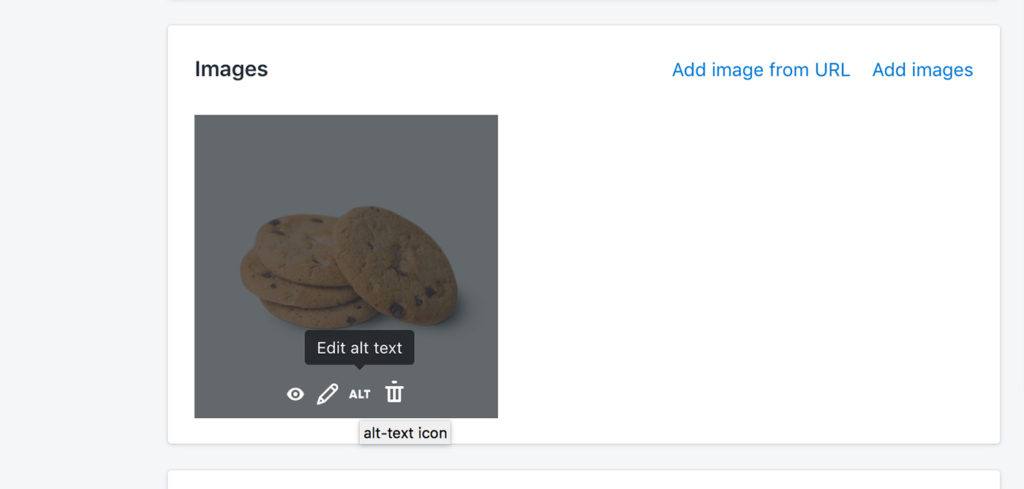This screenshot has height=489, width=1024.
Task: Open the Add images upload link
Action: (922, 70)
